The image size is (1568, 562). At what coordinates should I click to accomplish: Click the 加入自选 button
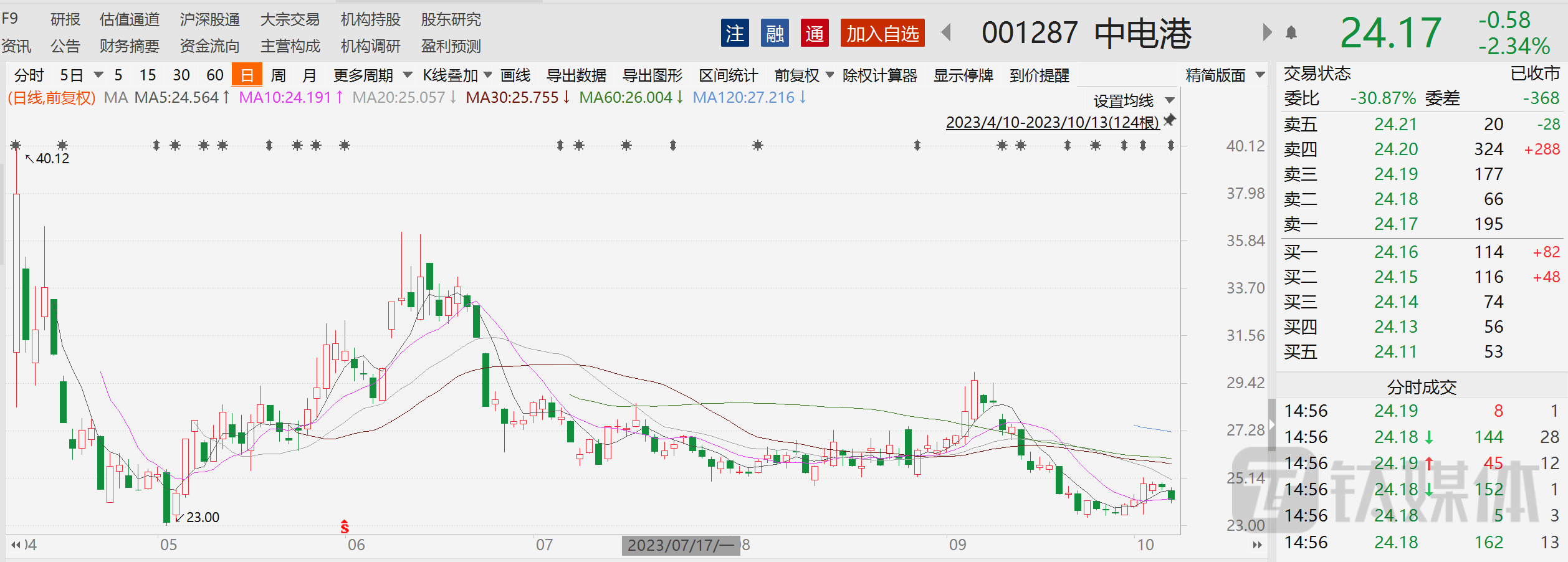882,34
